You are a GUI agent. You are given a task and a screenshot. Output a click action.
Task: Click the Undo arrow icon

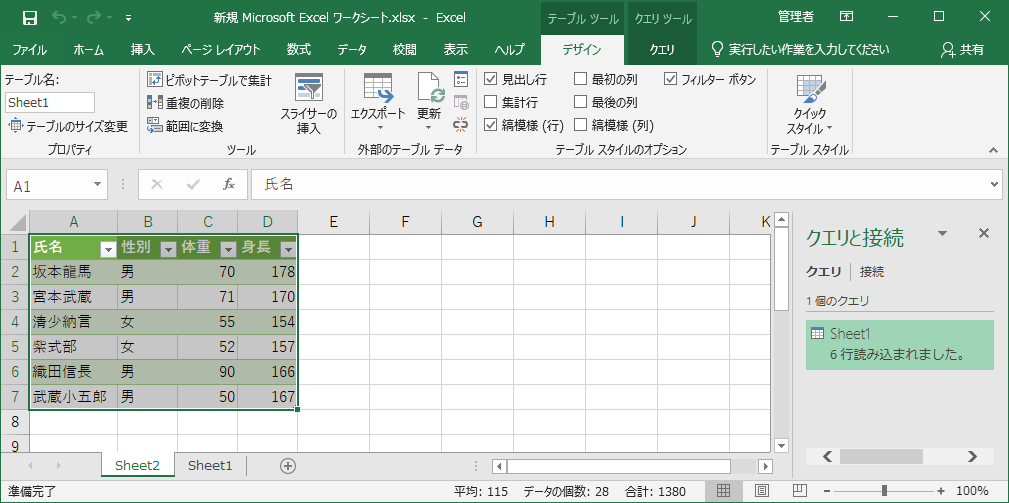pyautogui.click(x=59, y=17)
